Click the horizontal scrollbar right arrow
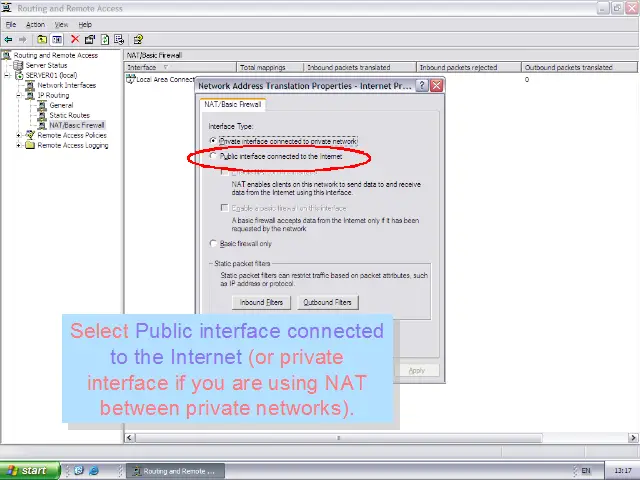Screen dimensions: 640x480 633,438
